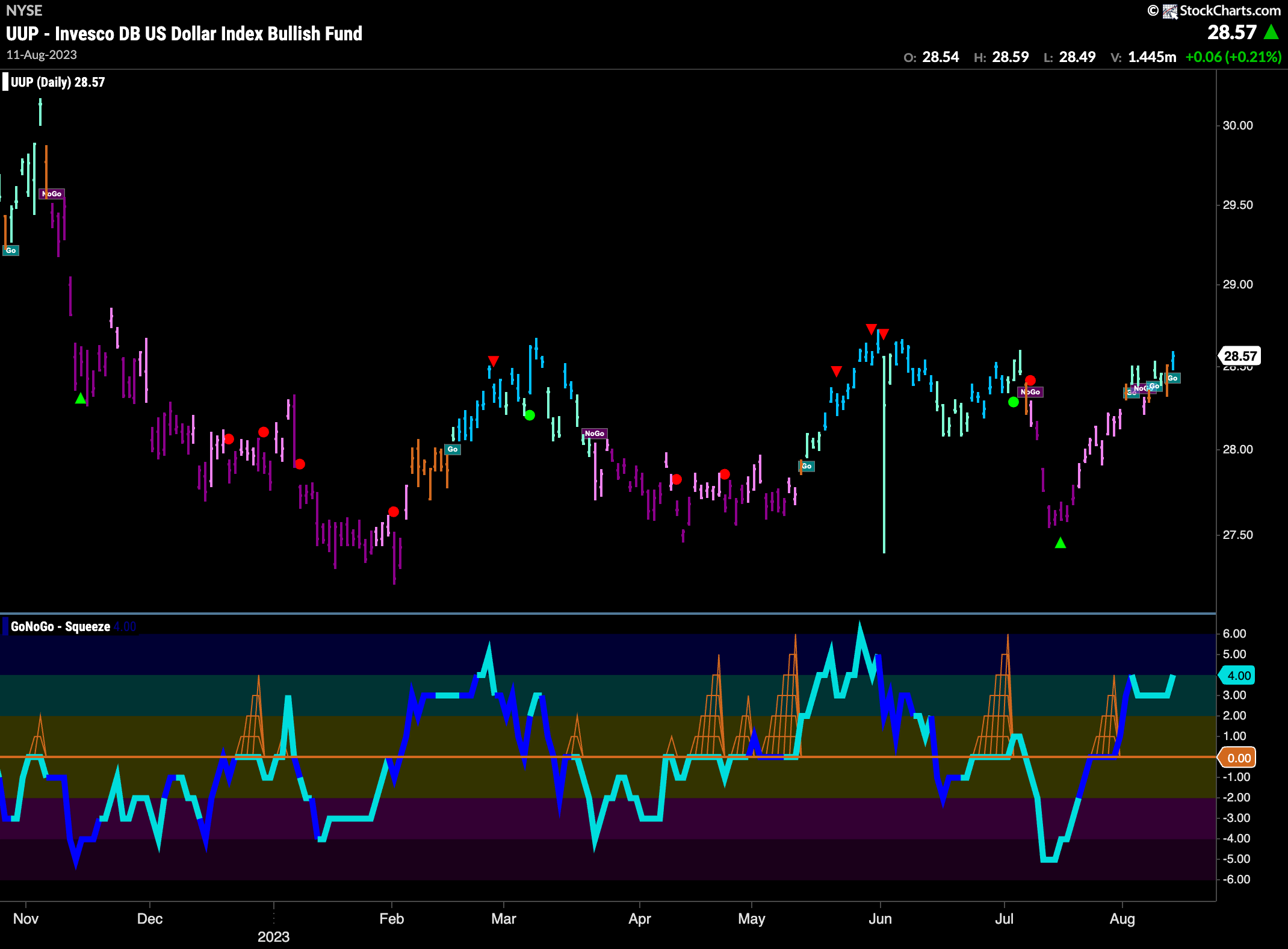Click the white 28.57 current price tag on axis
This screenshot has width=1288, height=949.
click(1239, 356)
